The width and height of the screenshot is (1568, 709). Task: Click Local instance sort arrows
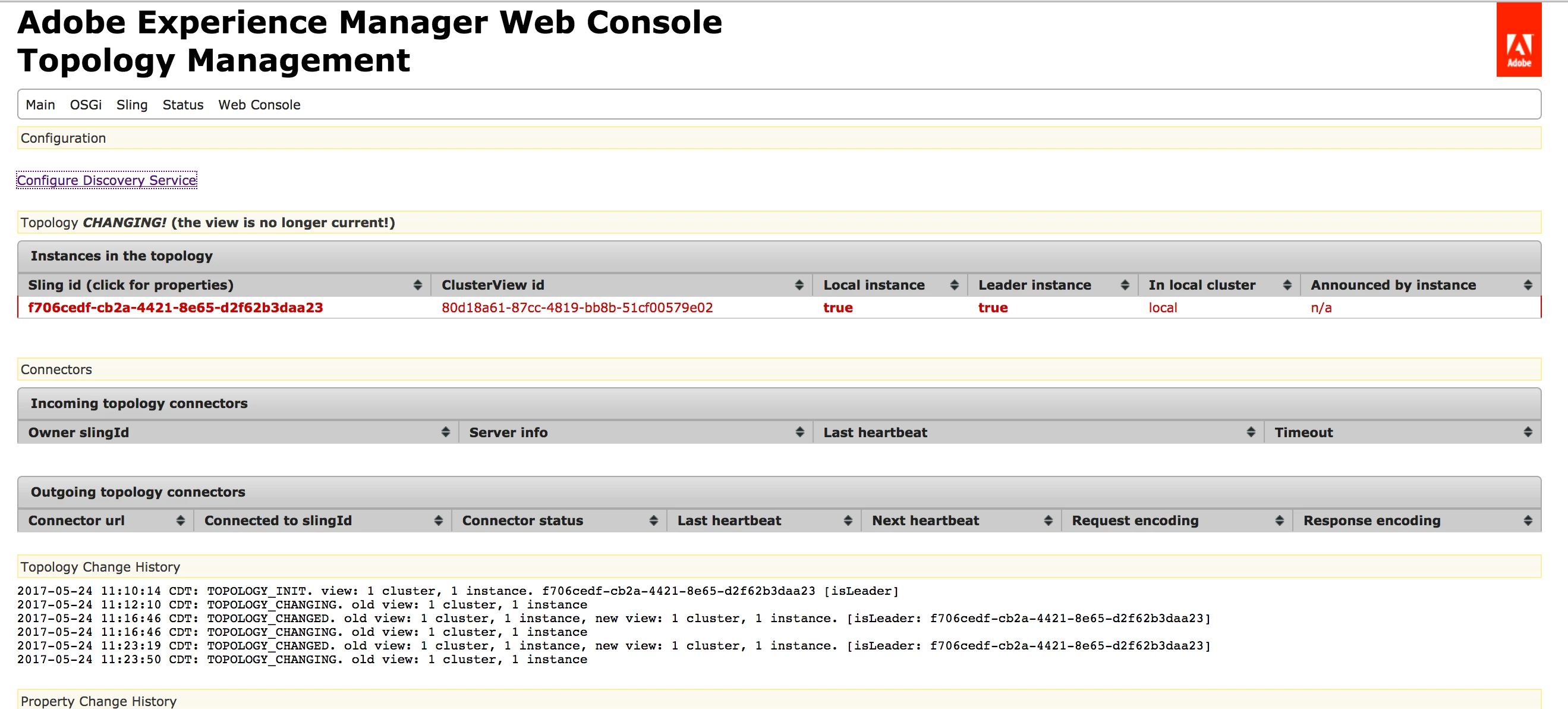click(954, 285)
